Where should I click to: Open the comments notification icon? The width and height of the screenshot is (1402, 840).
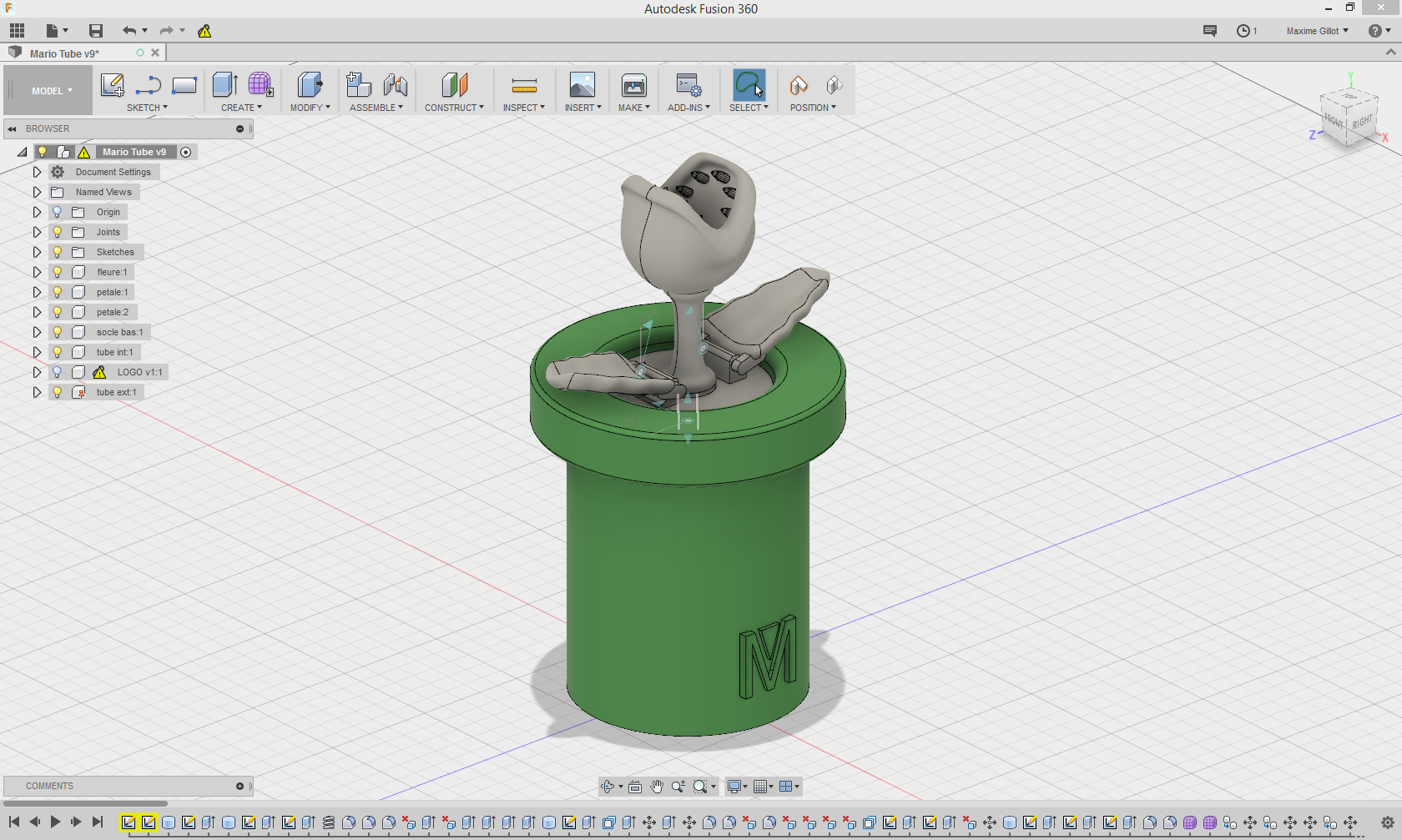pos(1210,31)
